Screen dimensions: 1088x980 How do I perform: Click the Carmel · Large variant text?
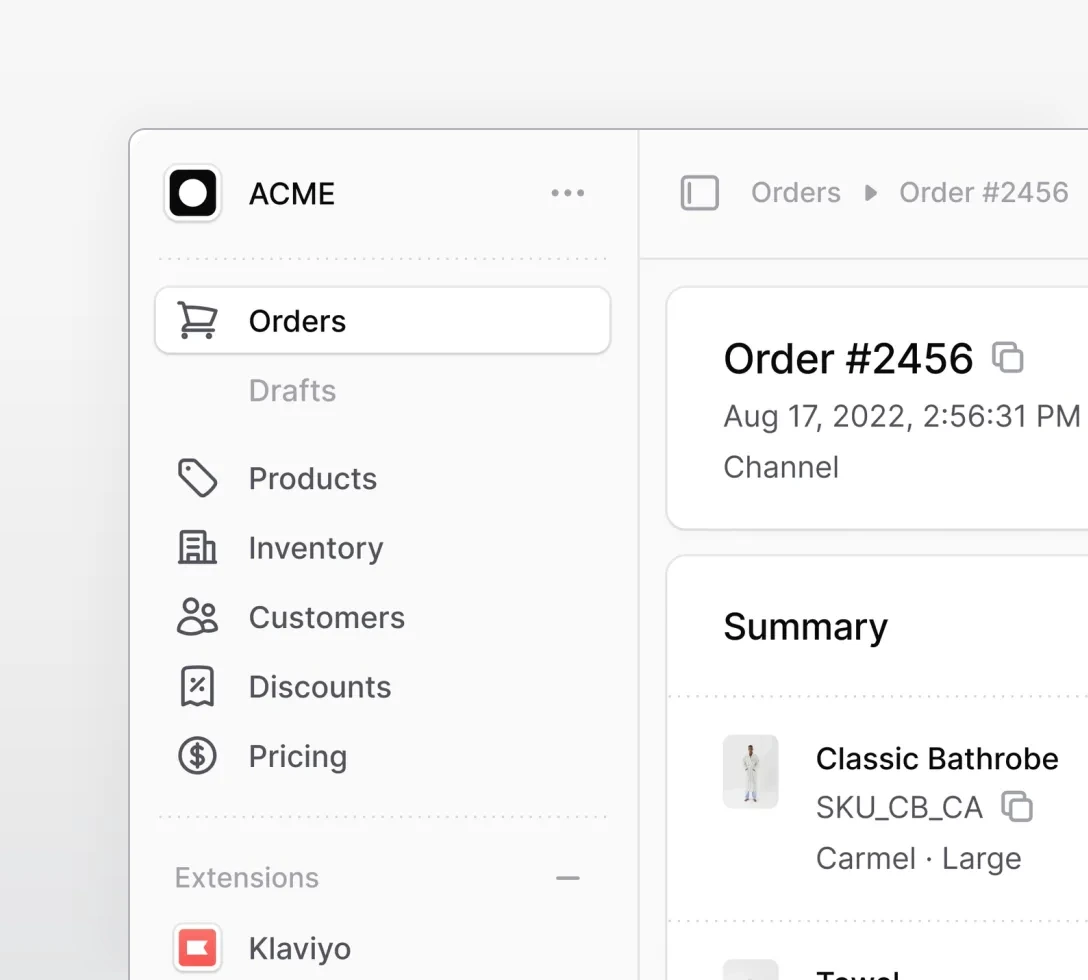click(919, 859)
